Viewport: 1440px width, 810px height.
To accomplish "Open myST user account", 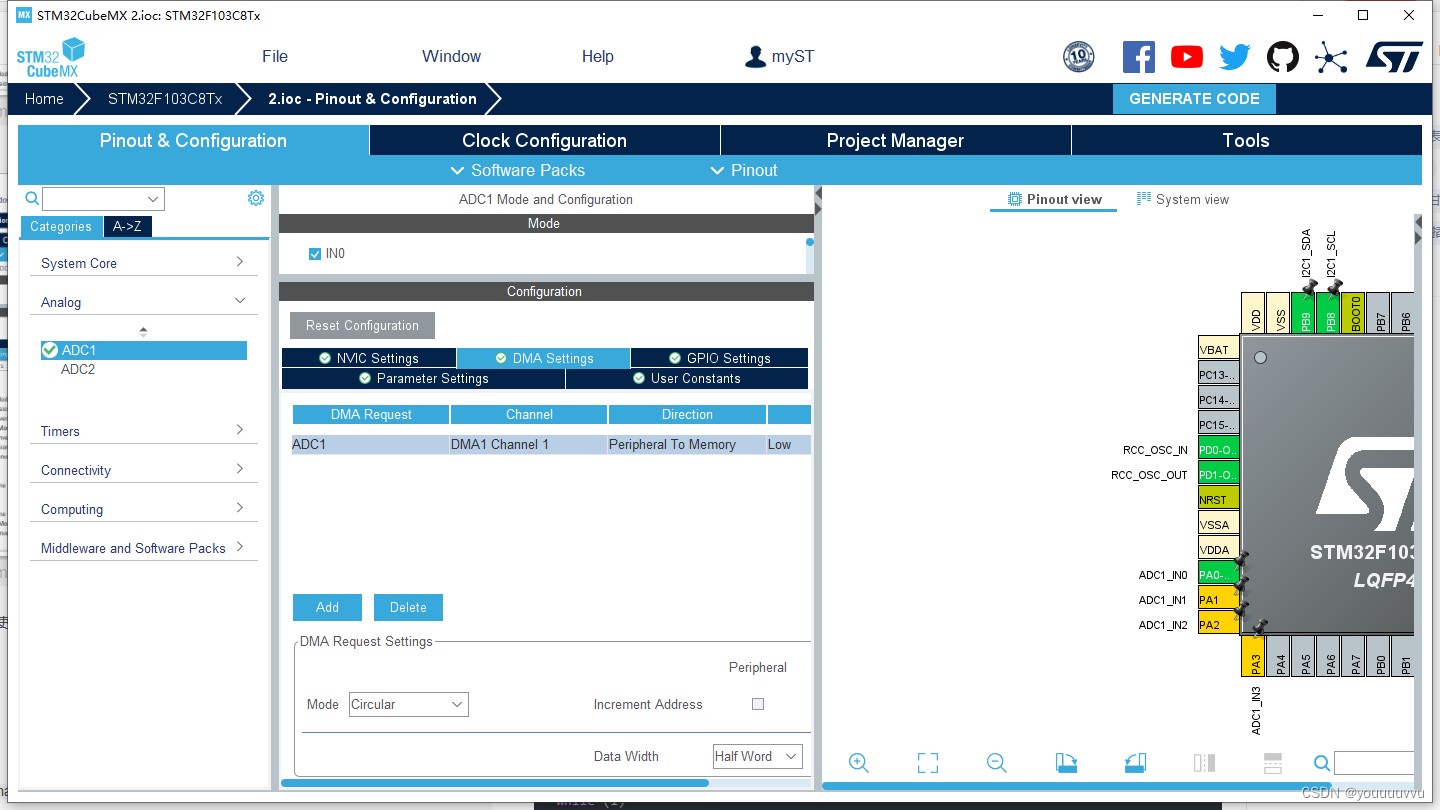I will pyautogui.click(x=780, y=57).
